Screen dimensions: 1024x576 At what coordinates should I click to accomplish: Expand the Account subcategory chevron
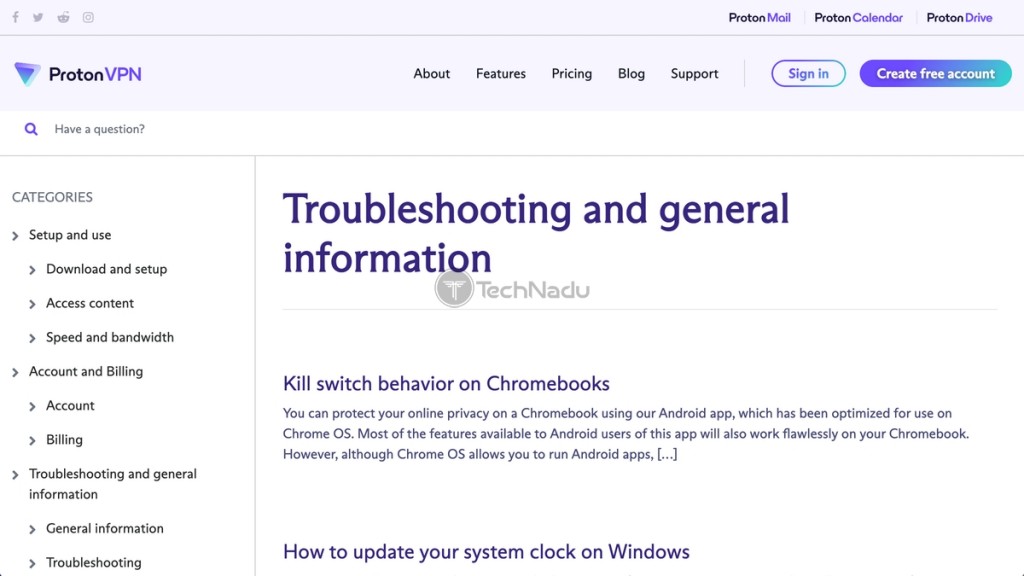[x=32, y=406]
